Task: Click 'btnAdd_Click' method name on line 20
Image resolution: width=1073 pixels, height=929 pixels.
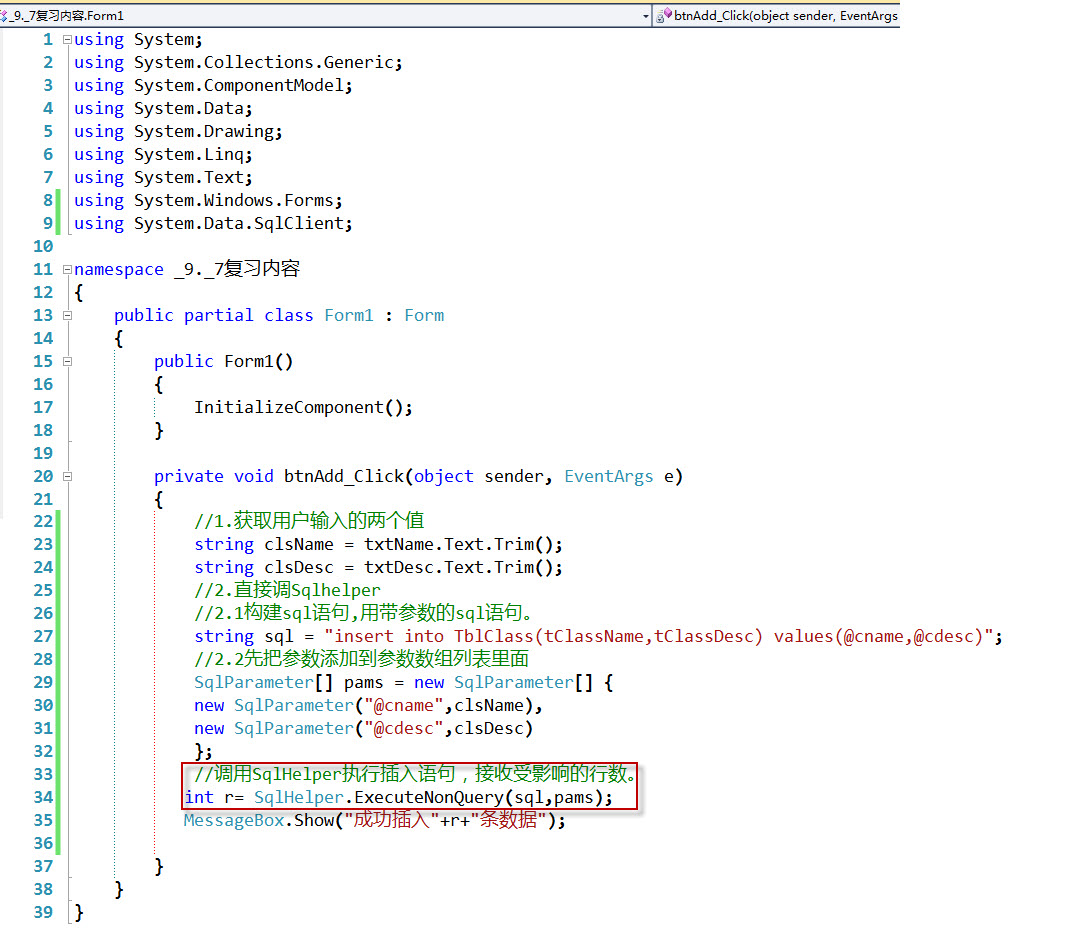Action: click(344, 476)
